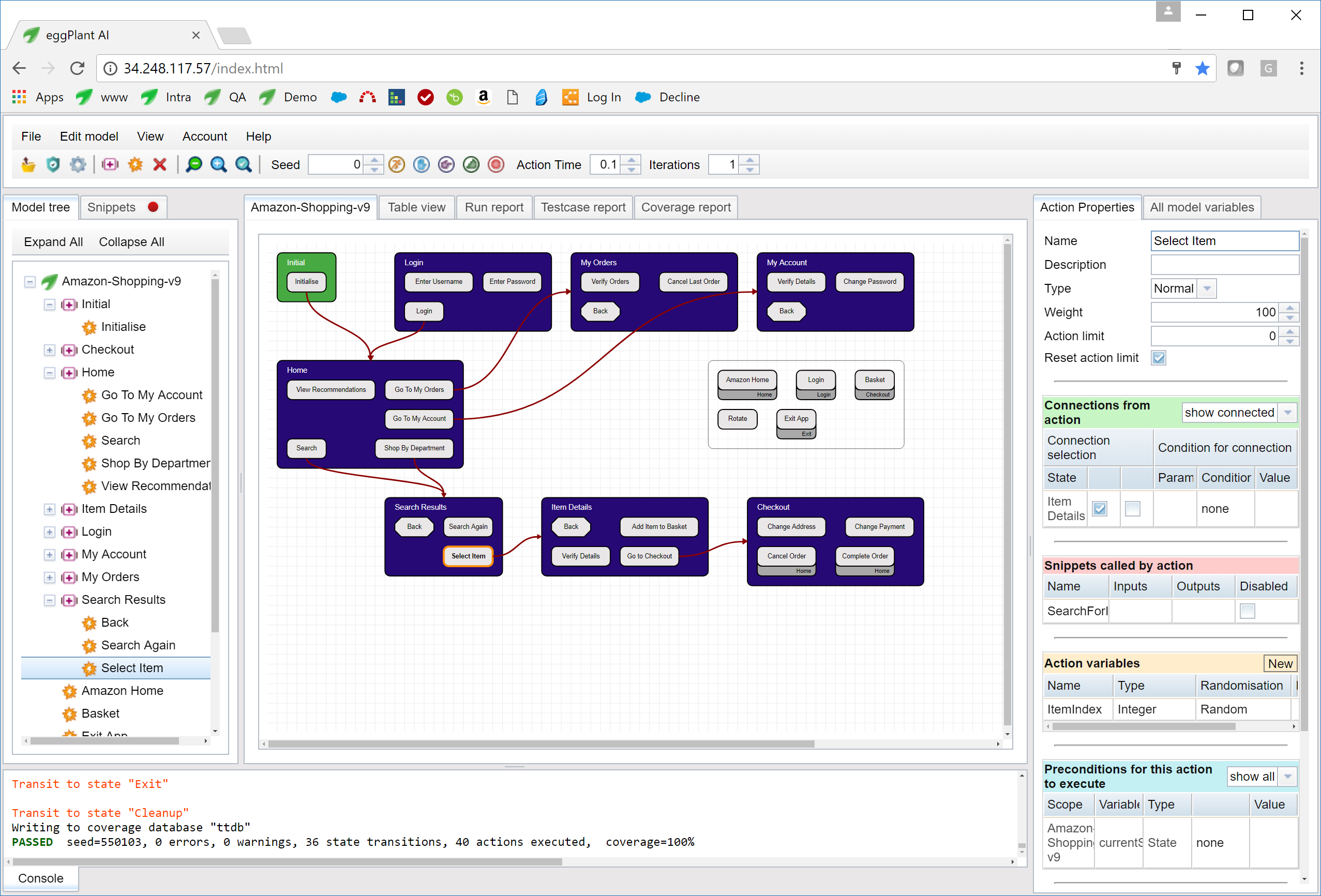Open the QA bookmark
The image size is (1321, 896).
225,97
